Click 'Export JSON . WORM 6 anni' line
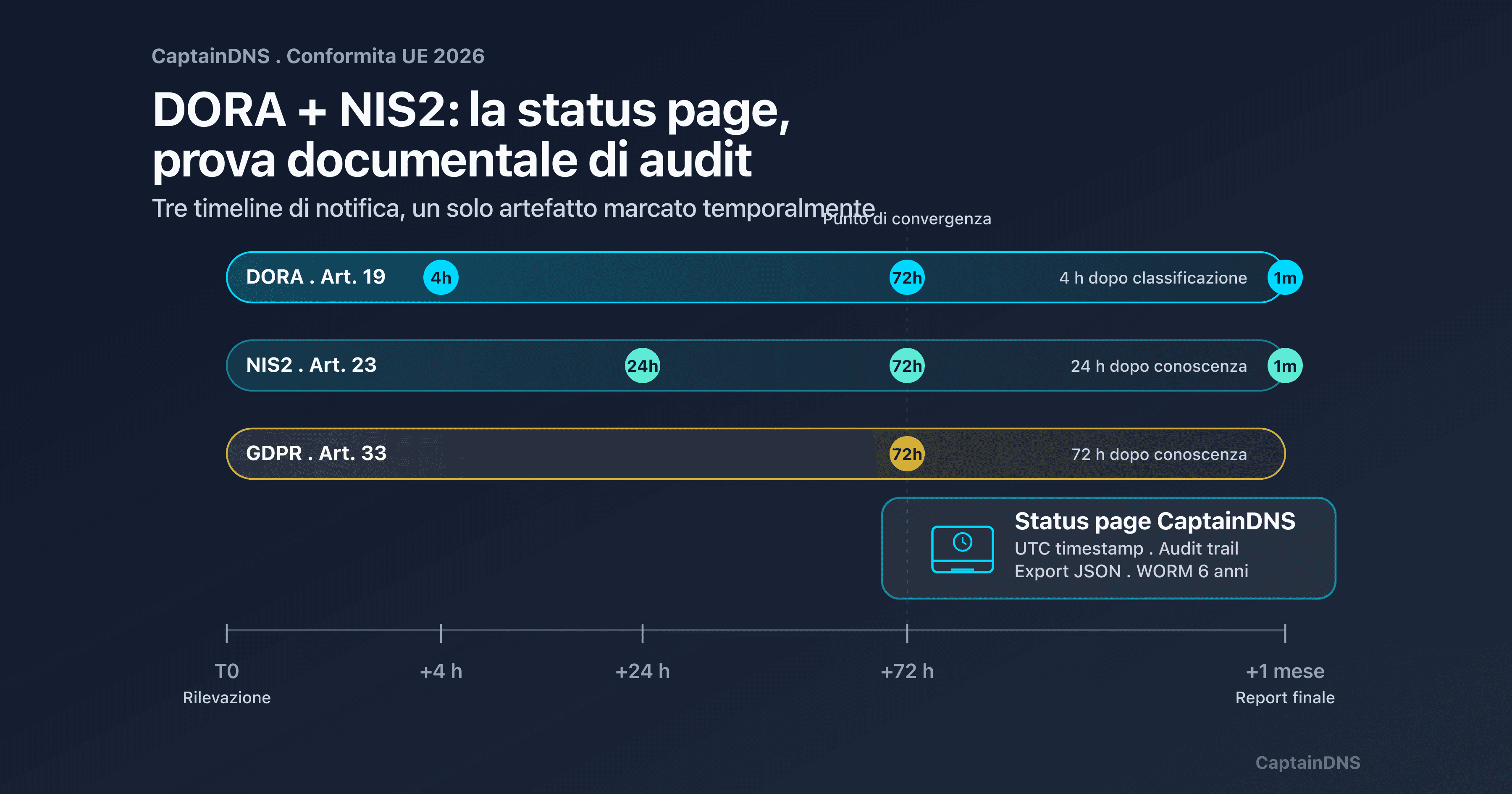 (1131, 571)
